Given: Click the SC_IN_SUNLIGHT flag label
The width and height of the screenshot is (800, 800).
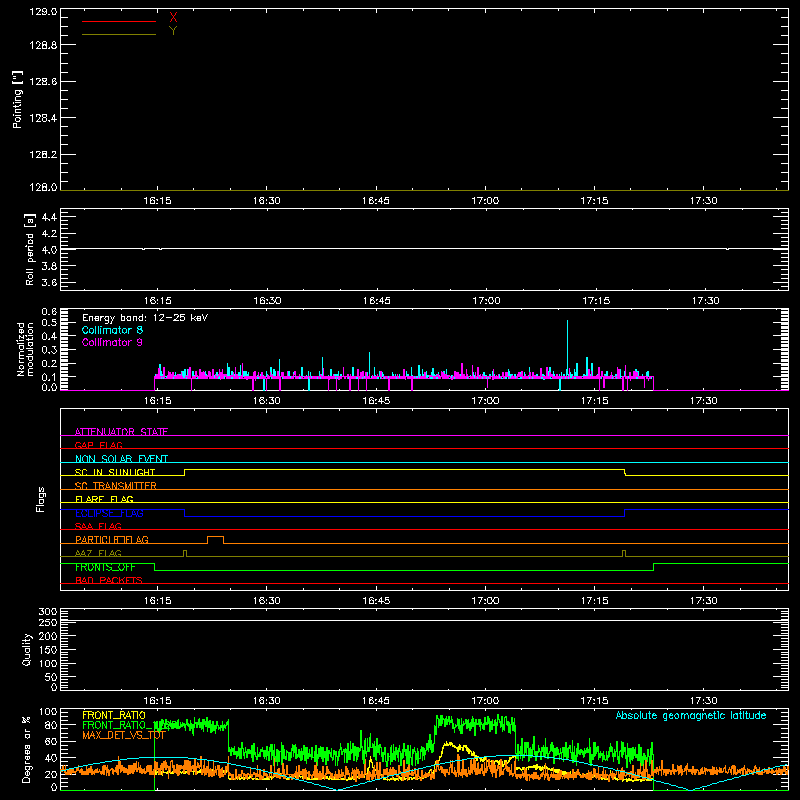Looking at the screenshot, I should click(x=115, y=472).
